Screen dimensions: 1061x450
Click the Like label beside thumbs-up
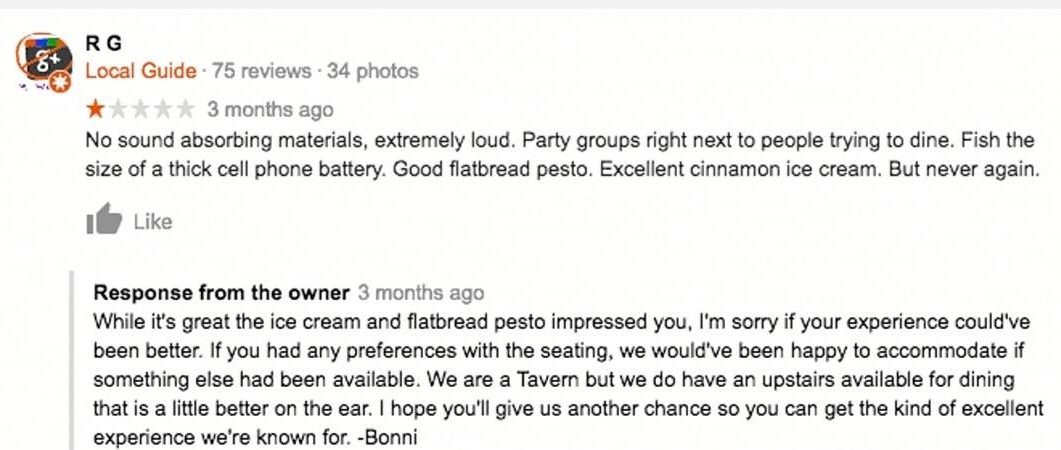pyautogui.click(x=153, y=222)
